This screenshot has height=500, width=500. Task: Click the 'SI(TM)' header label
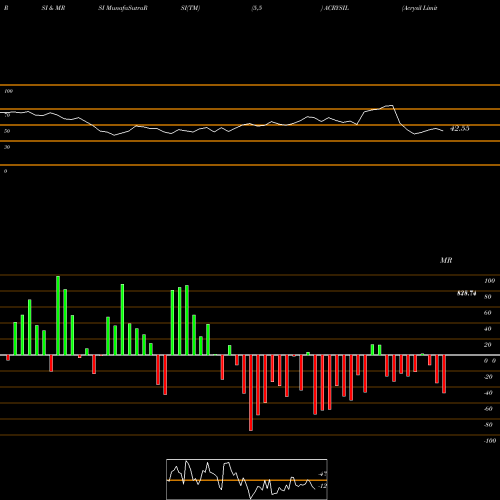tap(190, 8)
